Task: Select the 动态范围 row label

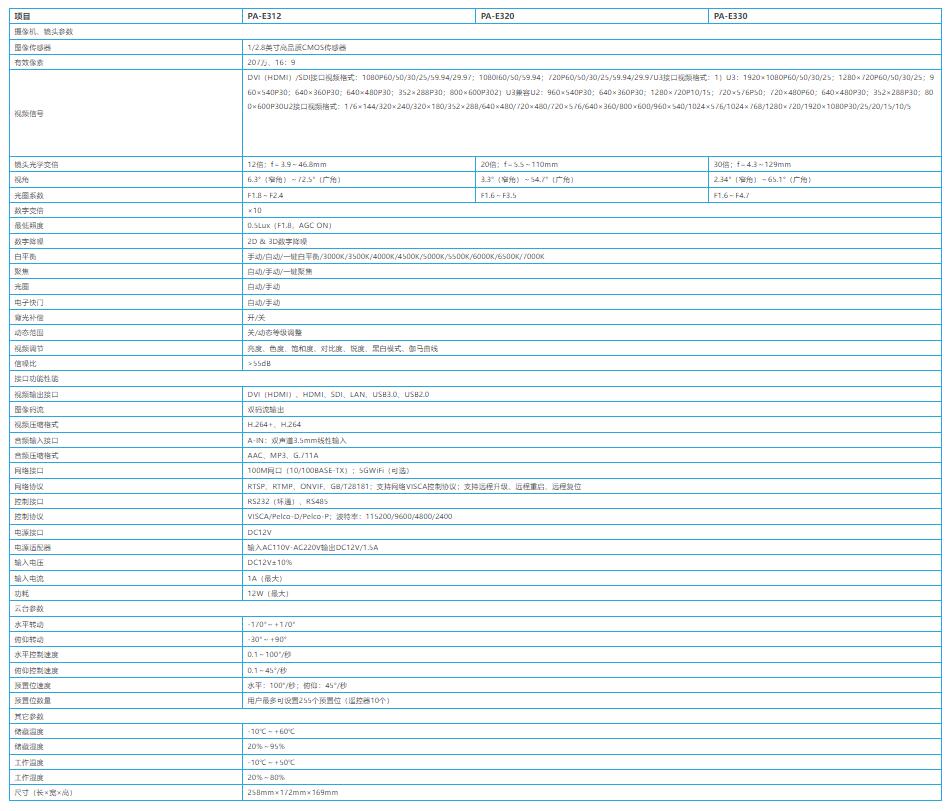Action: tap(29, 333)
